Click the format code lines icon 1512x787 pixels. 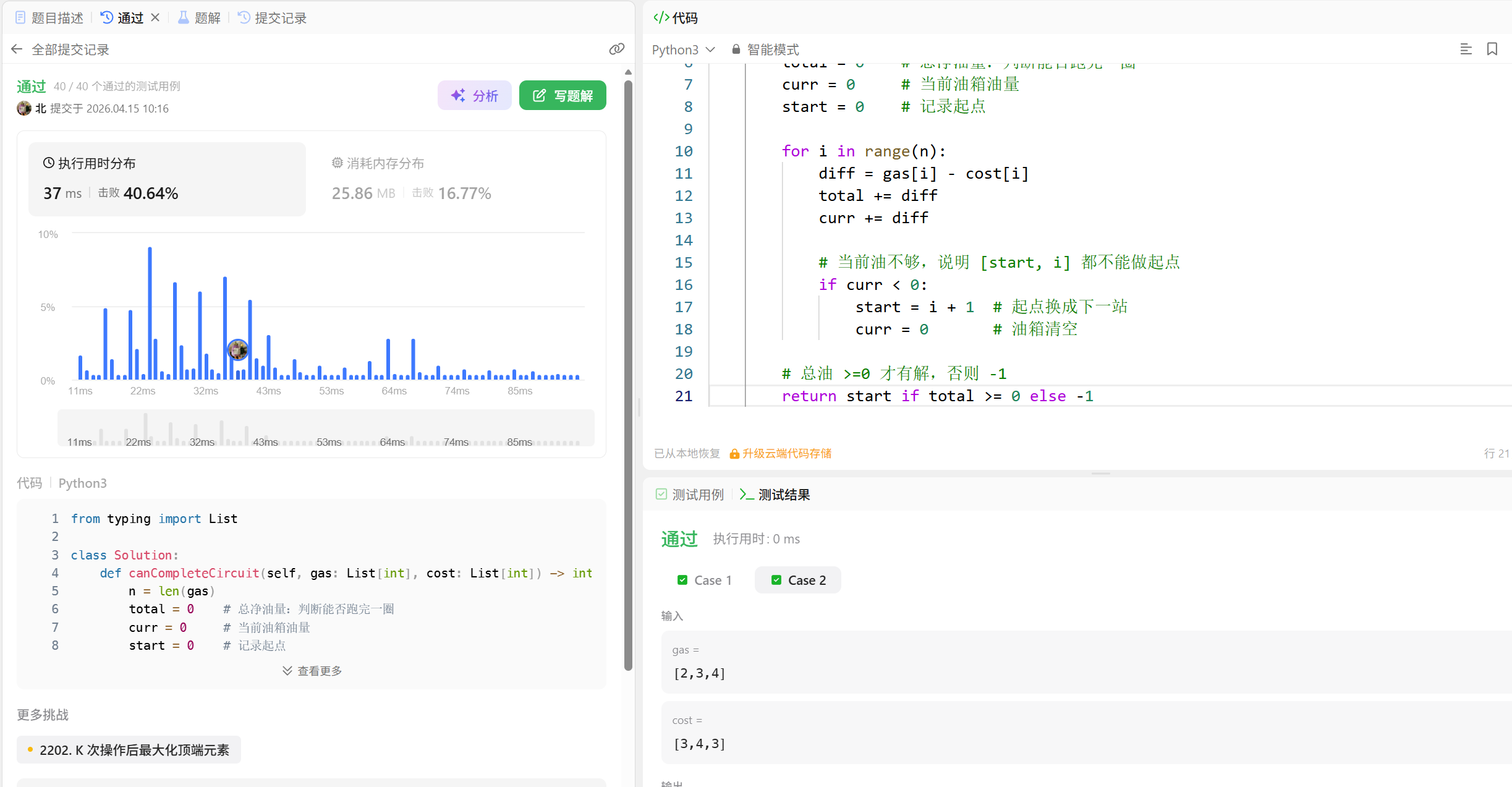point(1466,49)
